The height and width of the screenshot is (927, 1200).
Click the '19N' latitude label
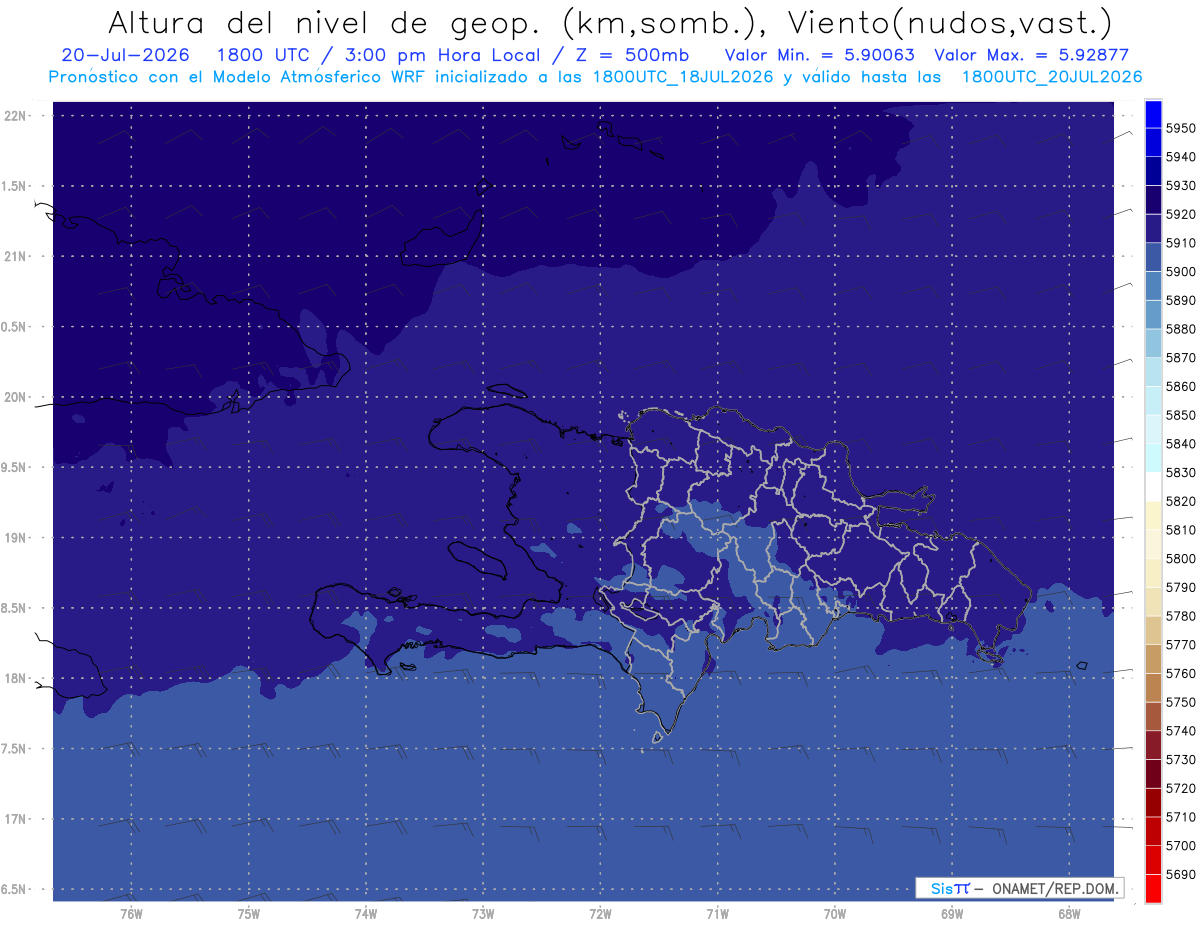[x=16, y=537]
